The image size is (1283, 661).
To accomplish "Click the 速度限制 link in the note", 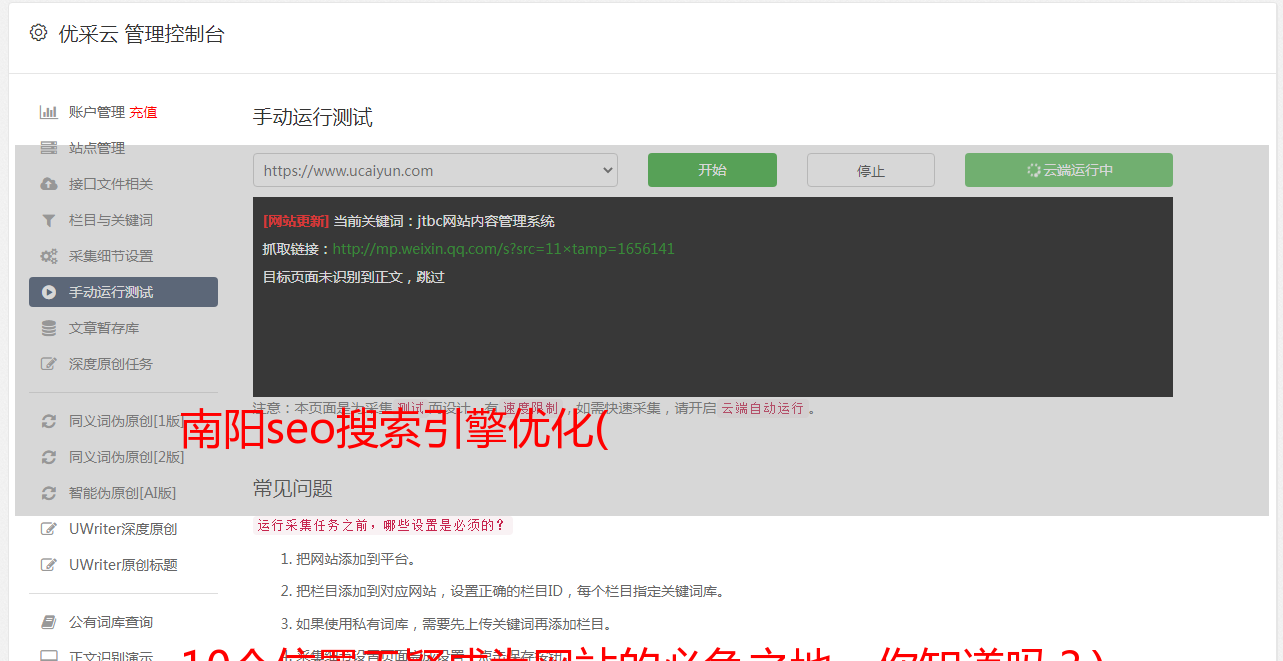I will click(x=530, y=408).
